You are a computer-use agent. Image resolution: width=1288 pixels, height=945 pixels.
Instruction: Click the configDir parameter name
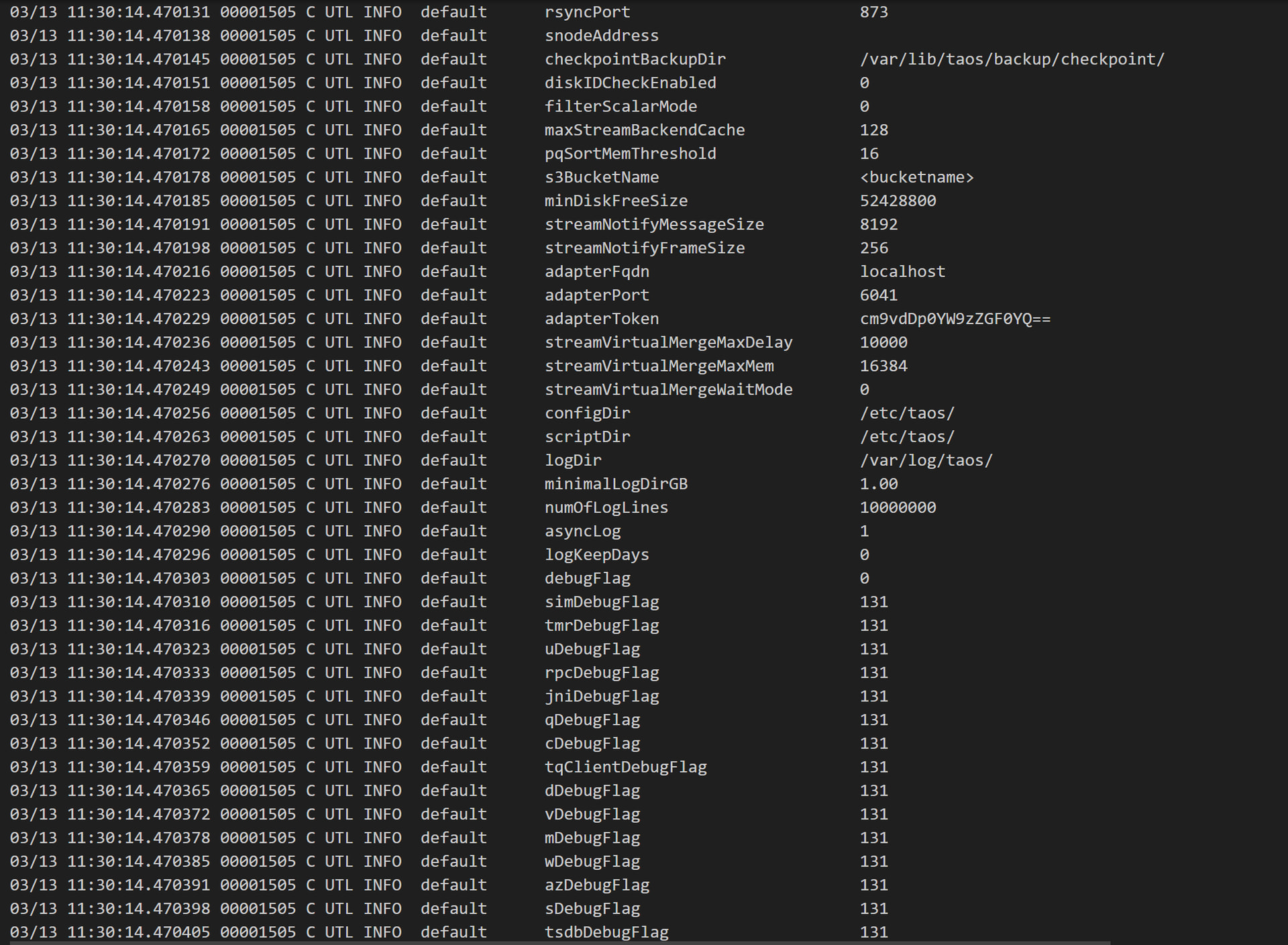click(587, 413)
